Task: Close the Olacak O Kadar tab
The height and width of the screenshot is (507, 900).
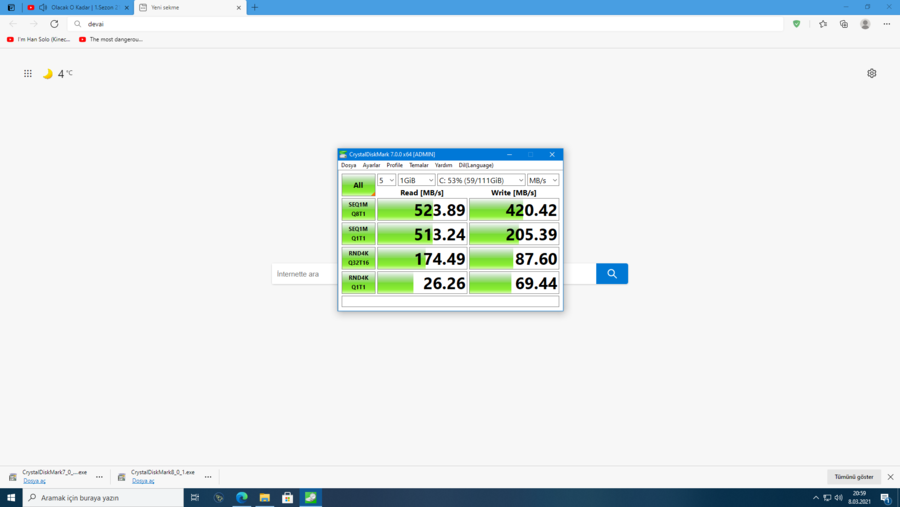Action: [127, 7]
